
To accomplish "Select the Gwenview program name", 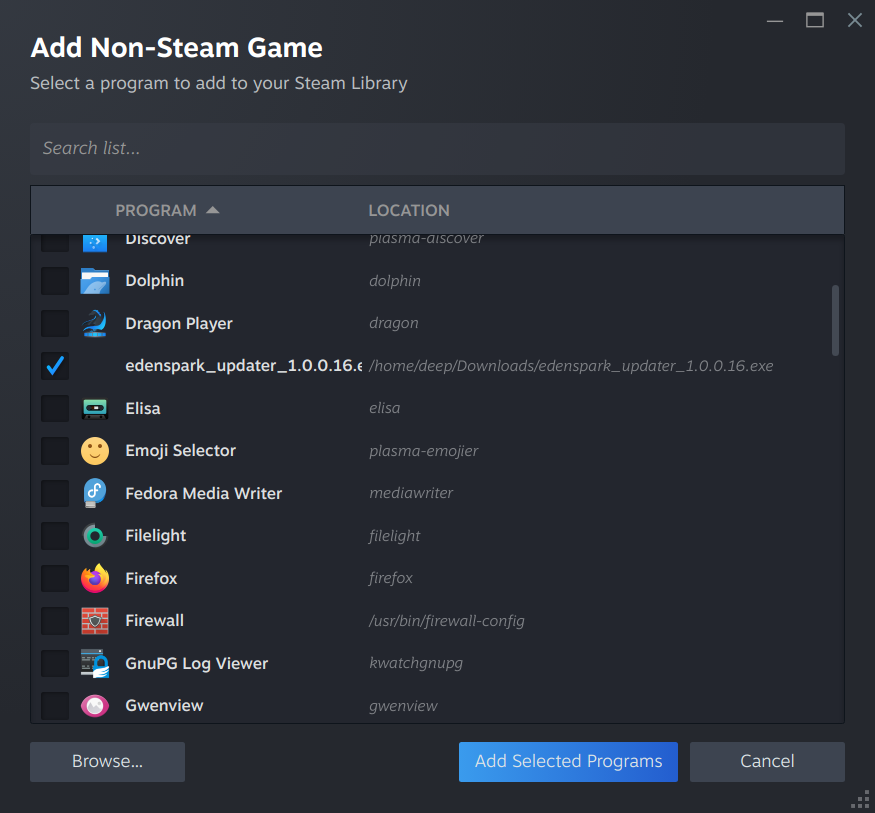I will click(164, 706).
